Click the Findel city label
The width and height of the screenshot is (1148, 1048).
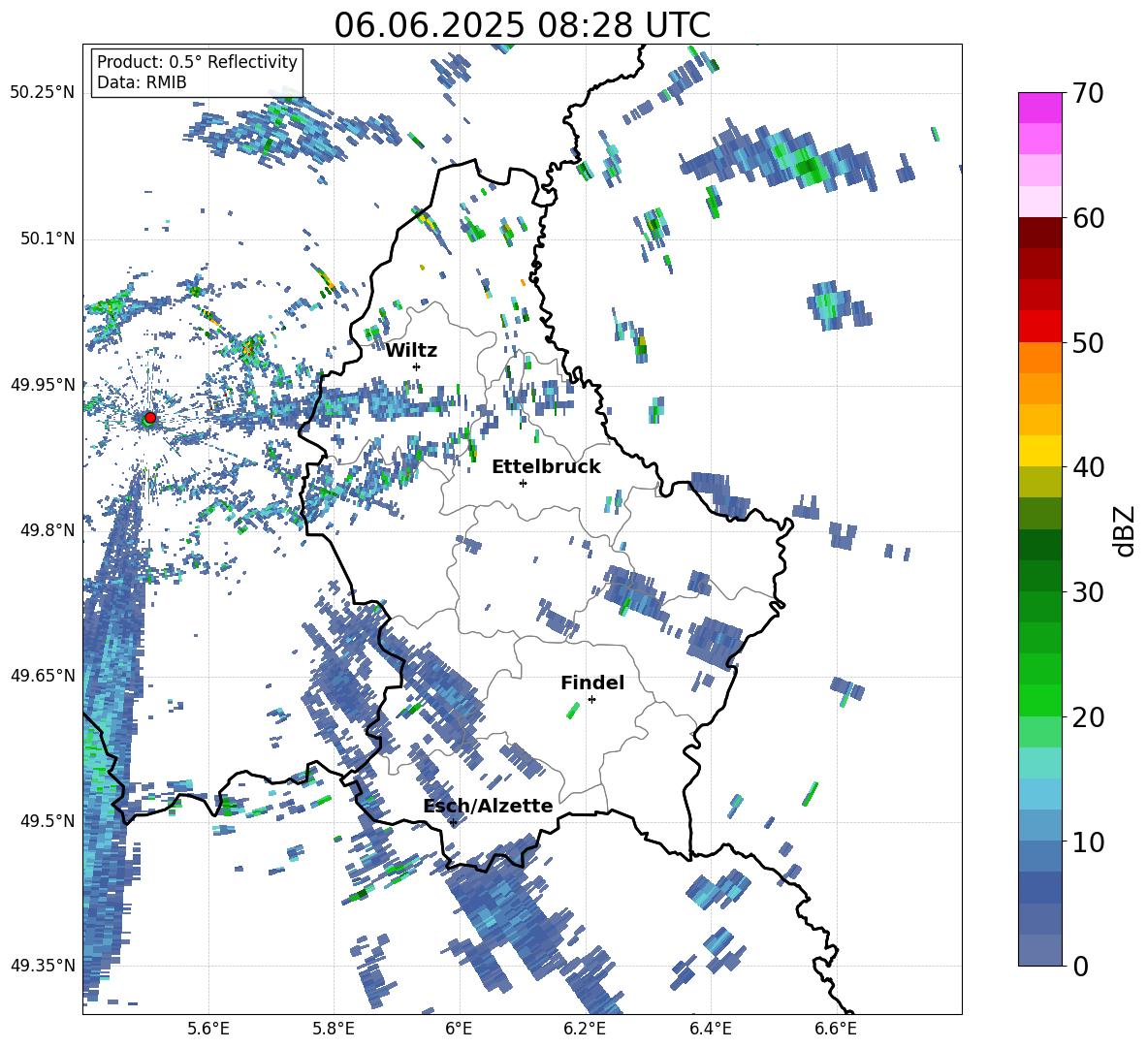592,683
